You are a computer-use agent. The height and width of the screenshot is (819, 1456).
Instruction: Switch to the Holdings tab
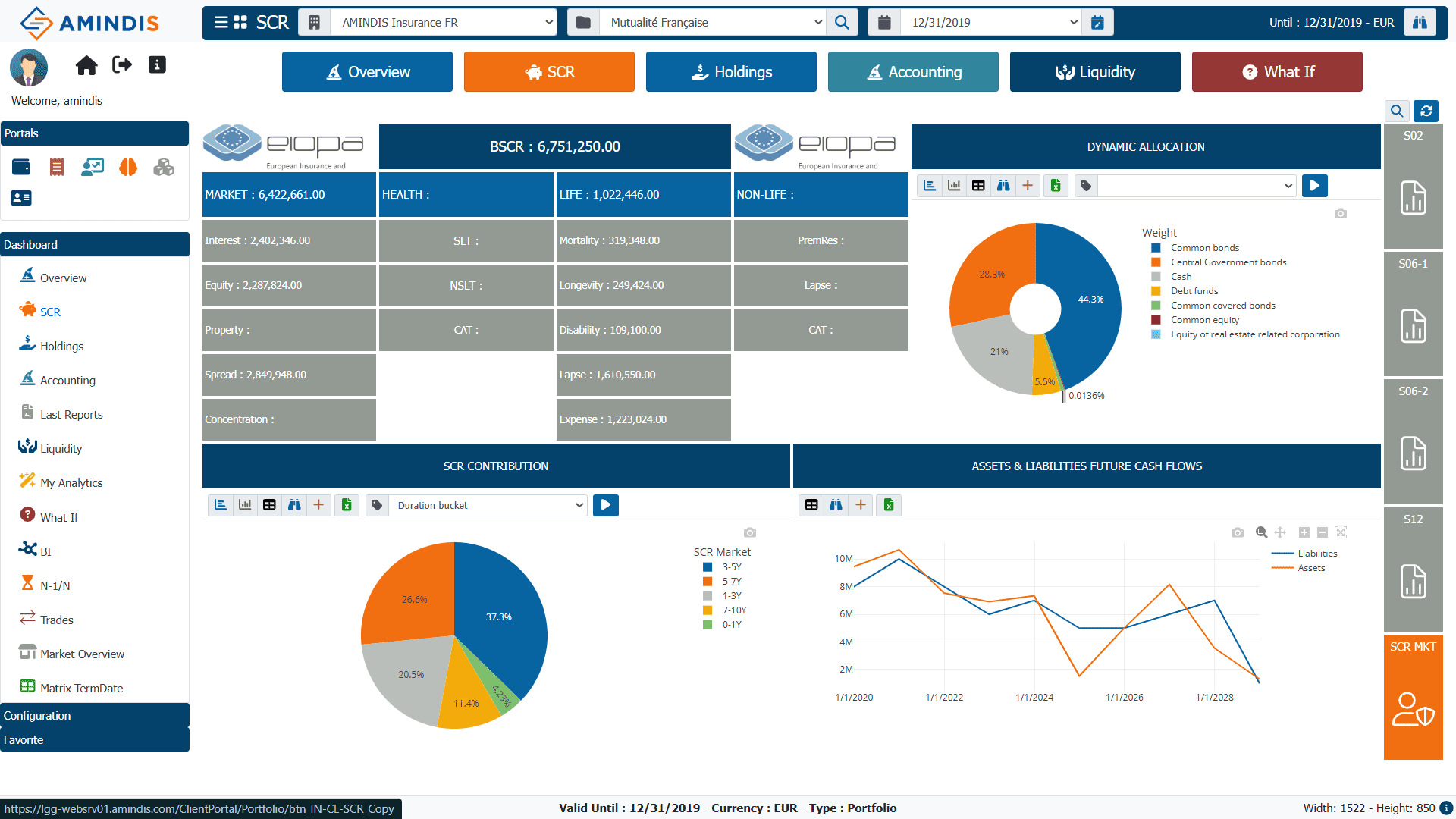coord(731,72)
